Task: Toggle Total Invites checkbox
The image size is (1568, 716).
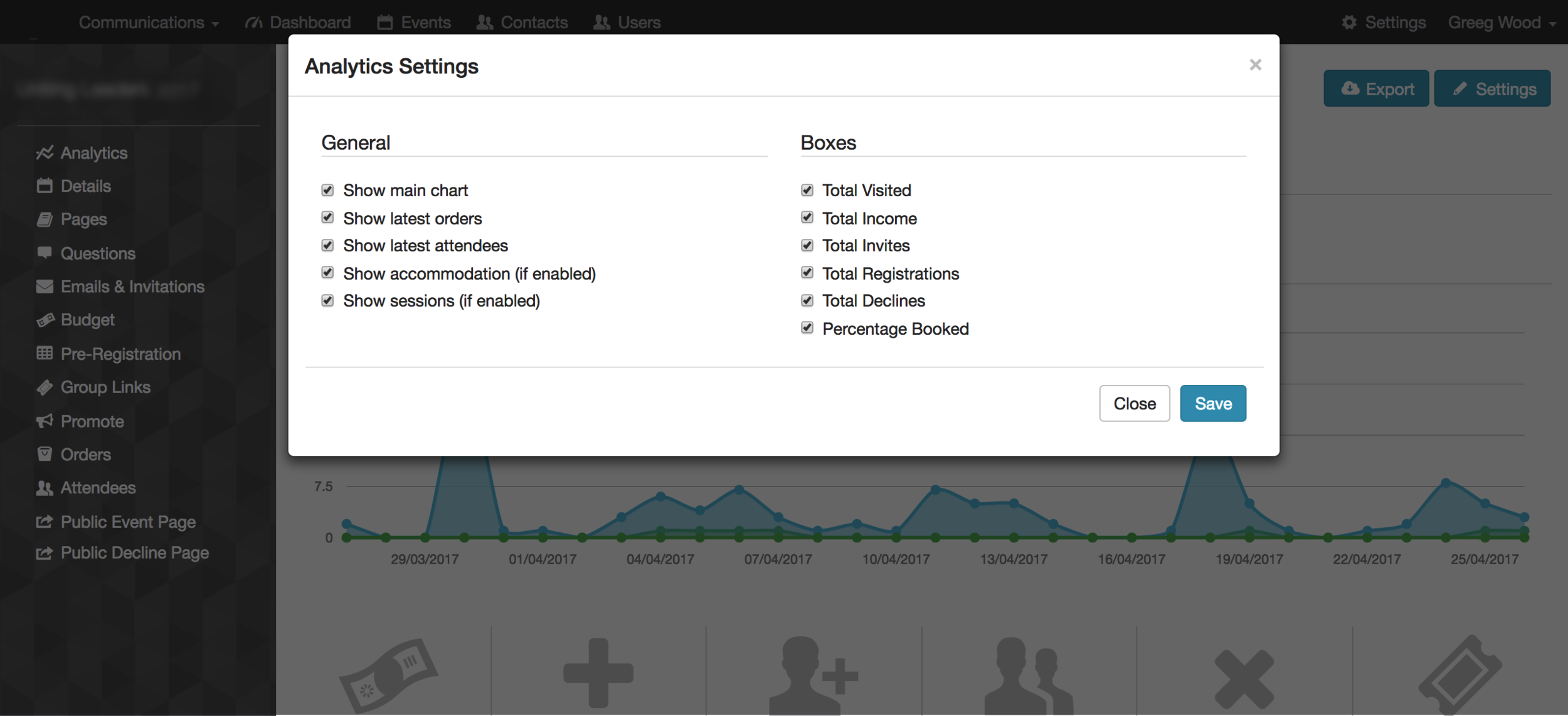Action: [807, 245]
